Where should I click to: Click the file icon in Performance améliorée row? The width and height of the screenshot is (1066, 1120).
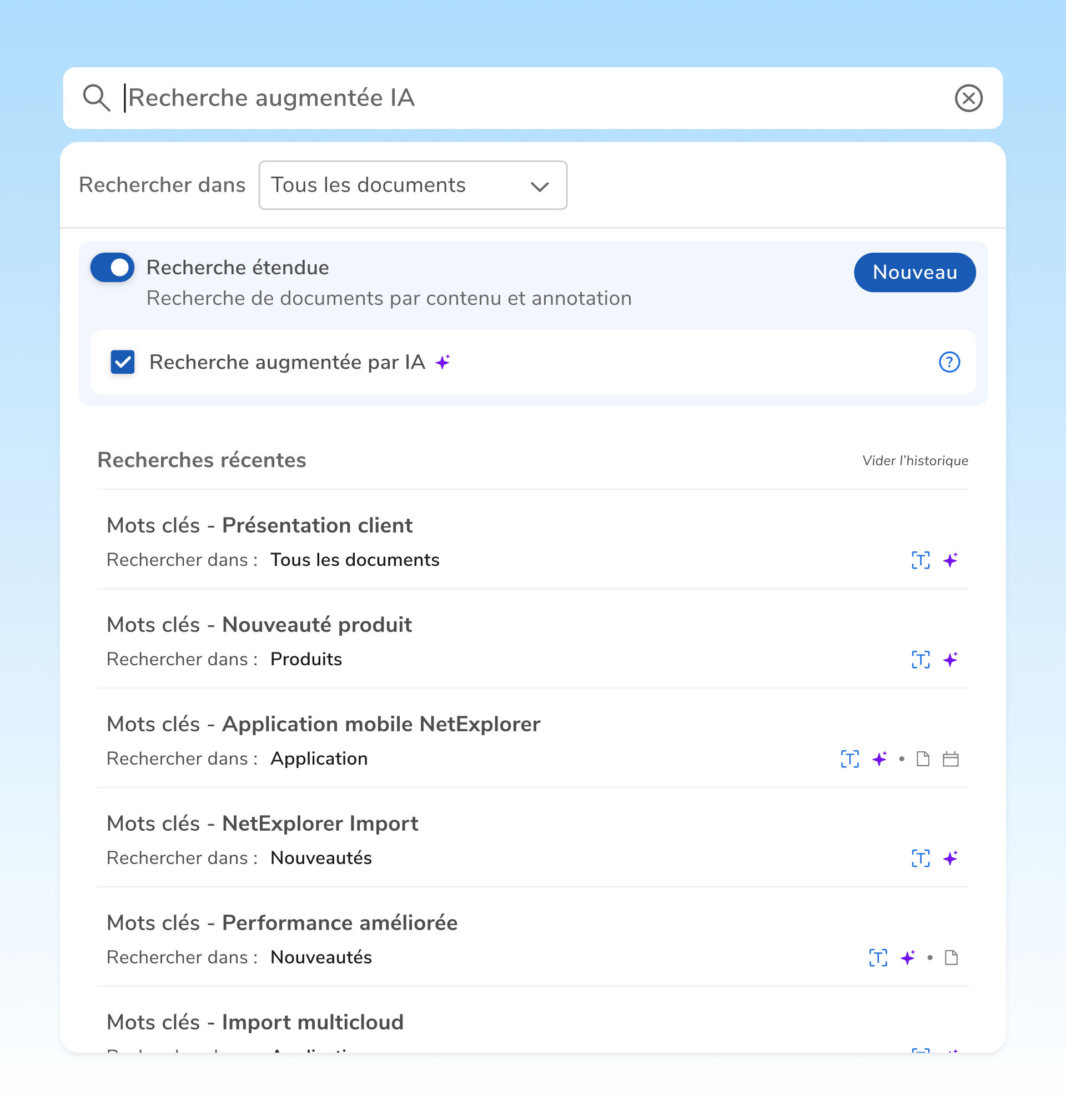(951, 958)
